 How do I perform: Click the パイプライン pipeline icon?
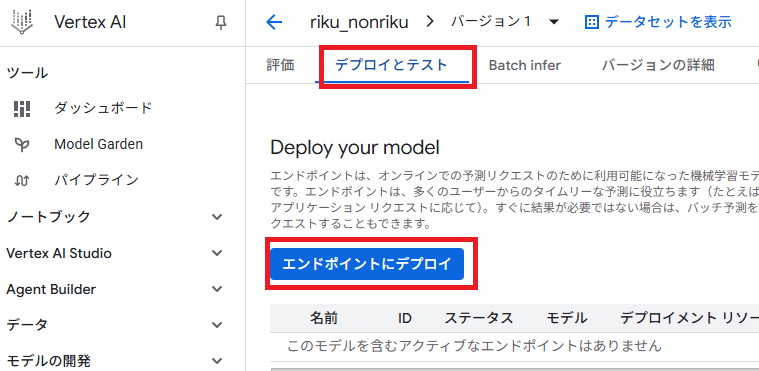pos(22,180)
